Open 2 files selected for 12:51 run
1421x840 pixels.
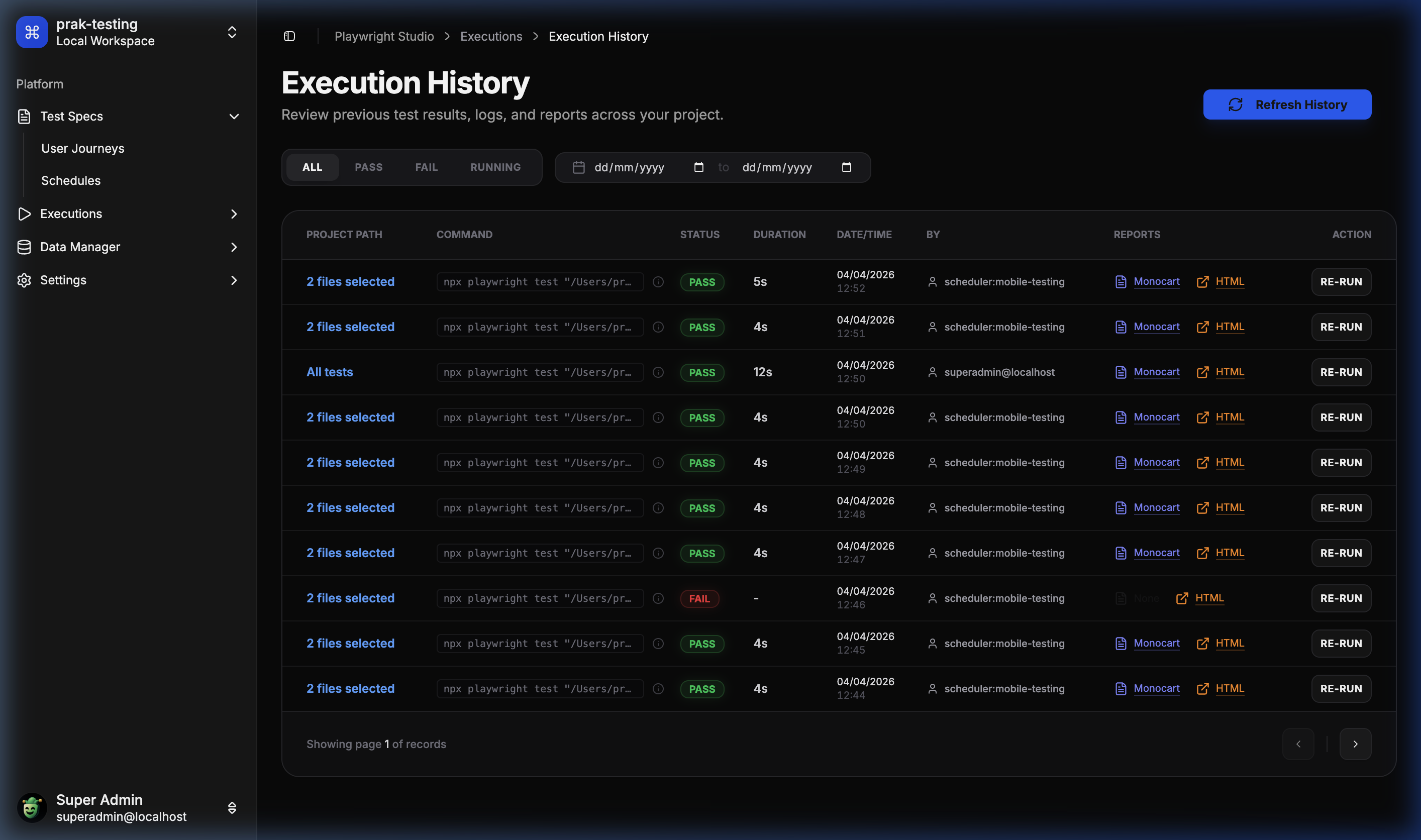coord(350,327)
